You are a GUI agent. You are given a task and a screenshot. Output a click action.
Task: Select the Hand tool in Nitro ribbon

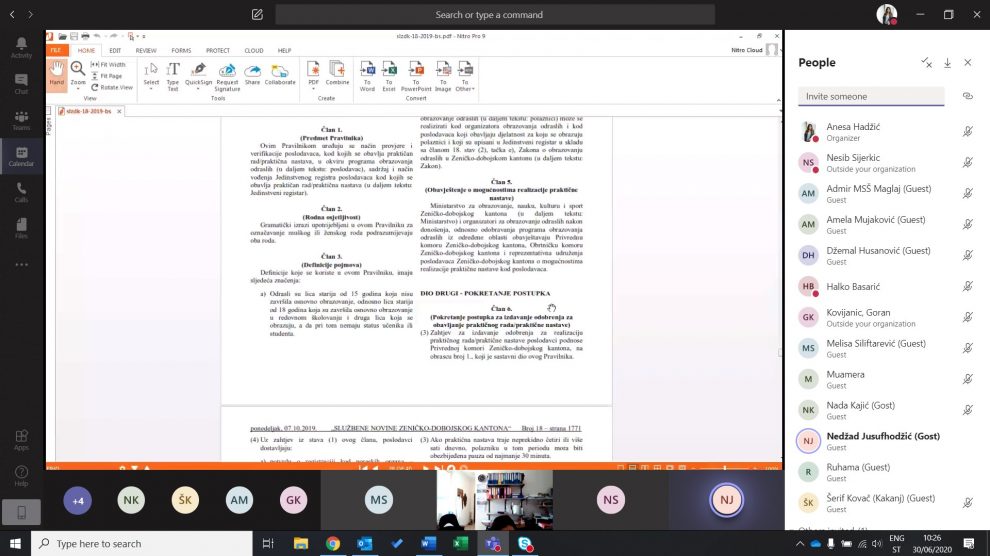(56, 74)
